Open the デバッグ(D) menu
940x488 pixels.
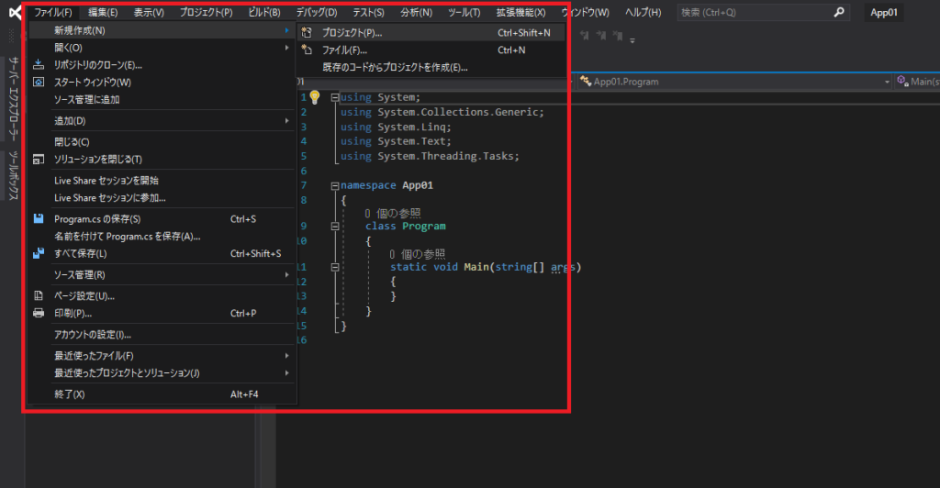tap(316, 12)
